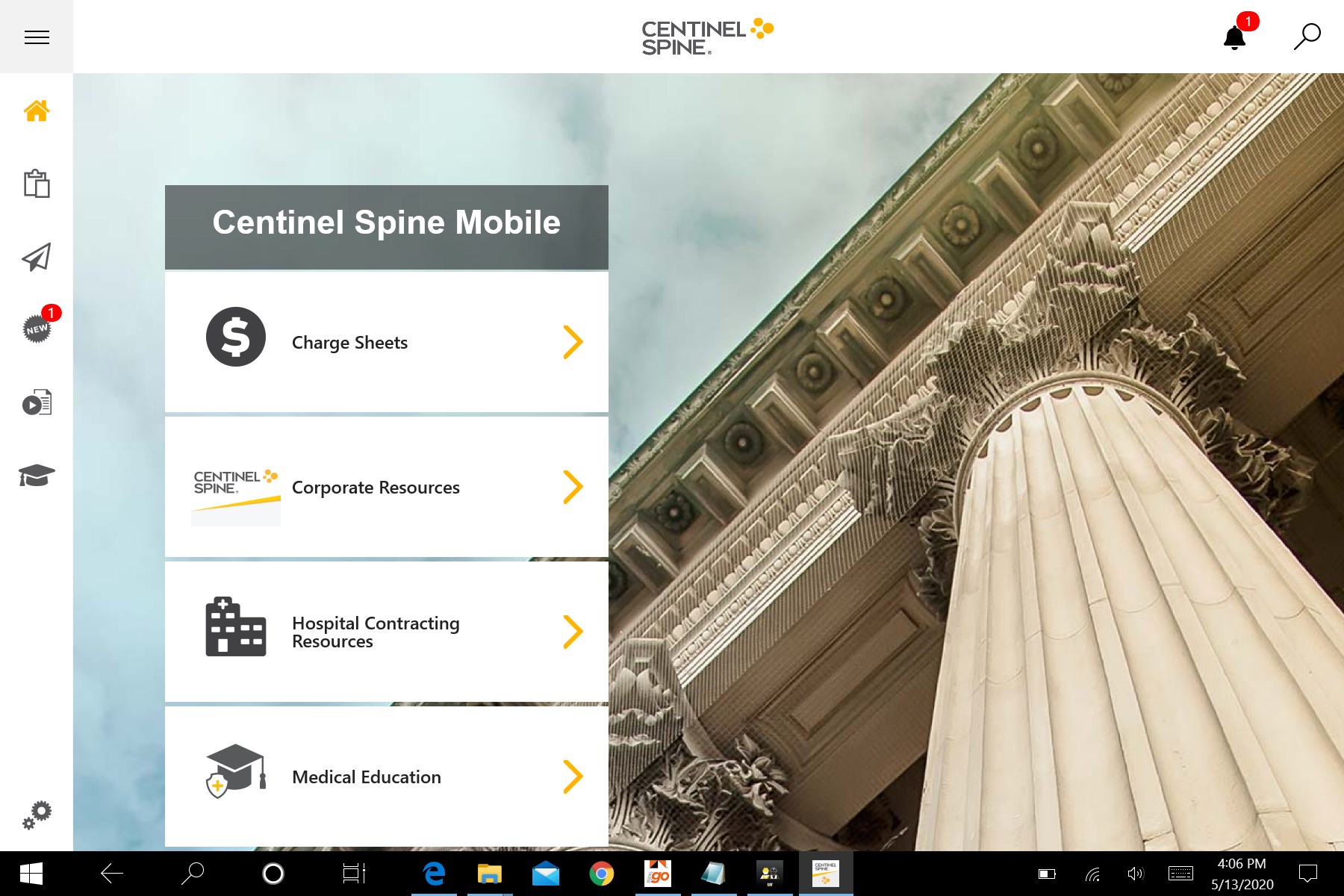Viewport: 1344px width, 896px height.
Task: Open volume control in system tray
Action: [1135, 874]
